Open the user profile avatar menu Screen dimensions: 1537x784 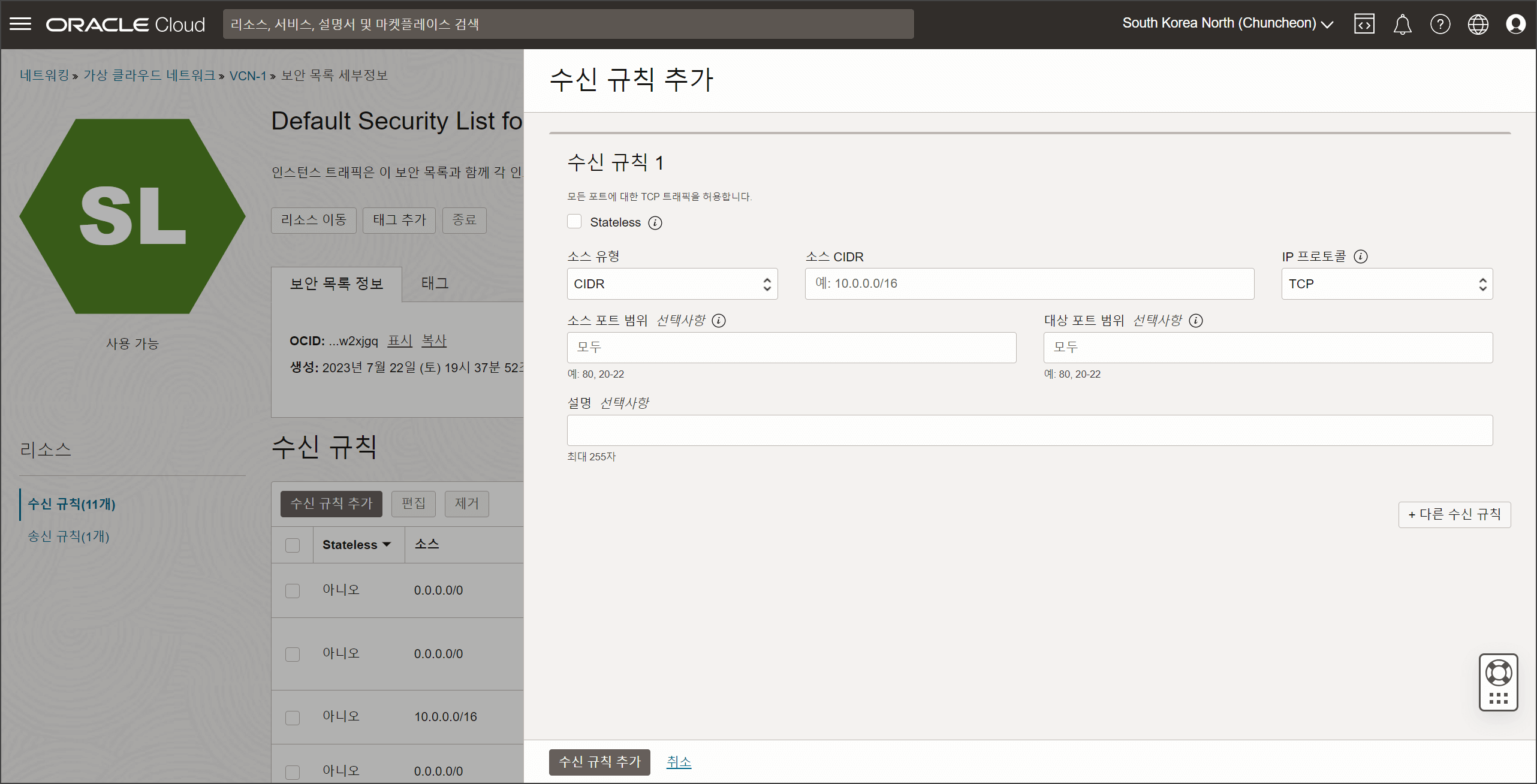pos(1515,24)
